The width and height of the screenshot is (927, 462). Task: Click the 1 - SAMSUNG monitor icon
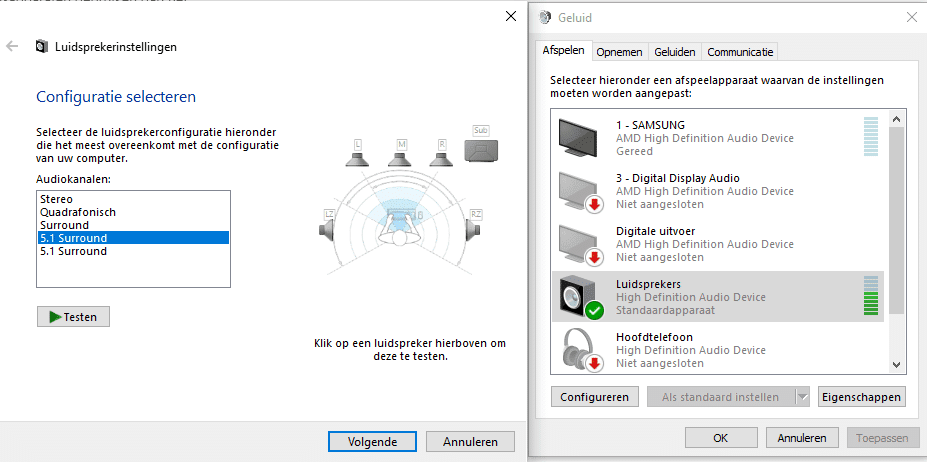[x=579, y=138]
